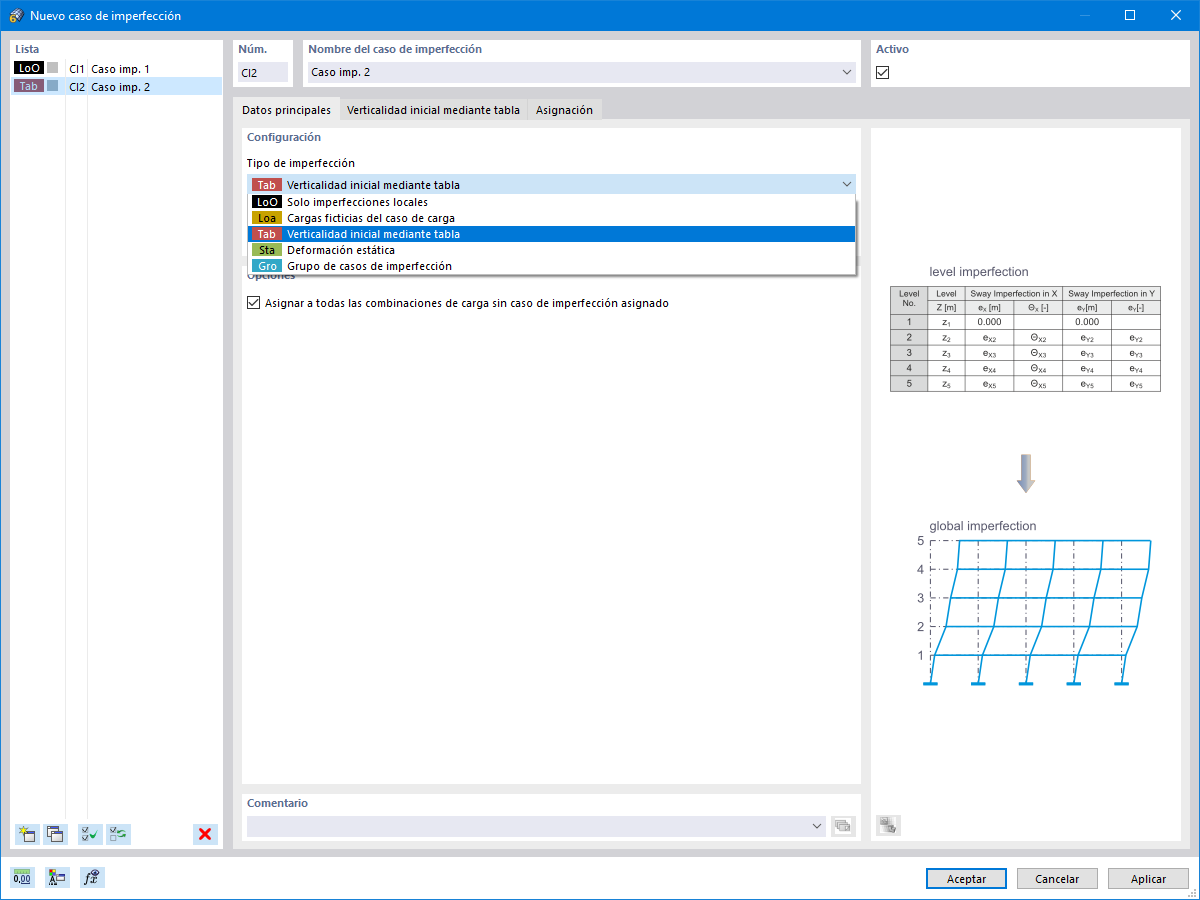Open units and decimals settings icon
Screen dimensions: 1200x900
tap(22, 878)
